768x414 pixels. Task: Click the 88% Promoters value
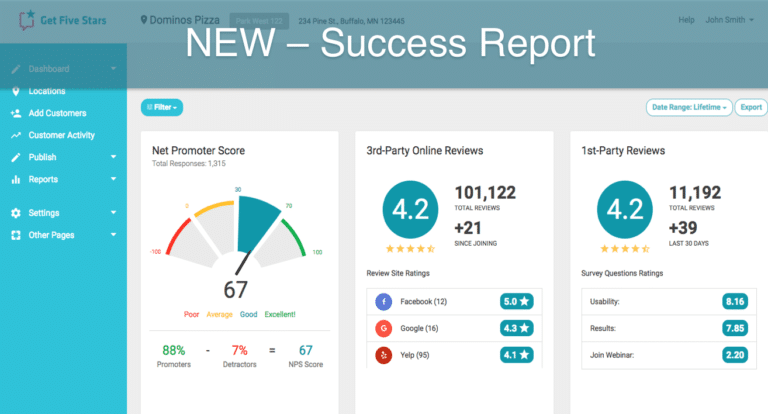click(x=173, y=350)
